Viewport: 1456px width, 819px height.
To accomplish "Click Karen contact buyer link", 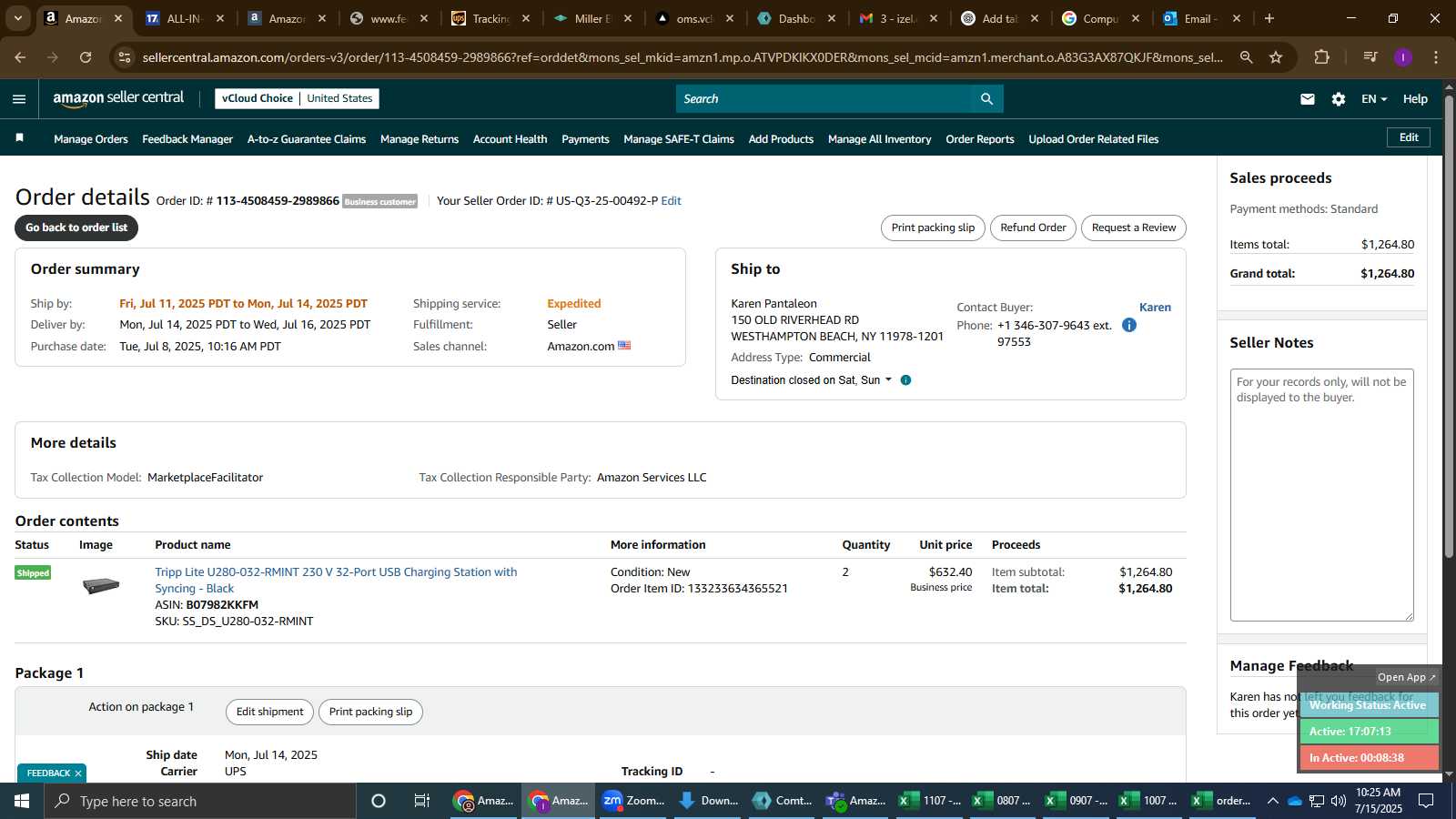I will click(x=1155, y=308).
